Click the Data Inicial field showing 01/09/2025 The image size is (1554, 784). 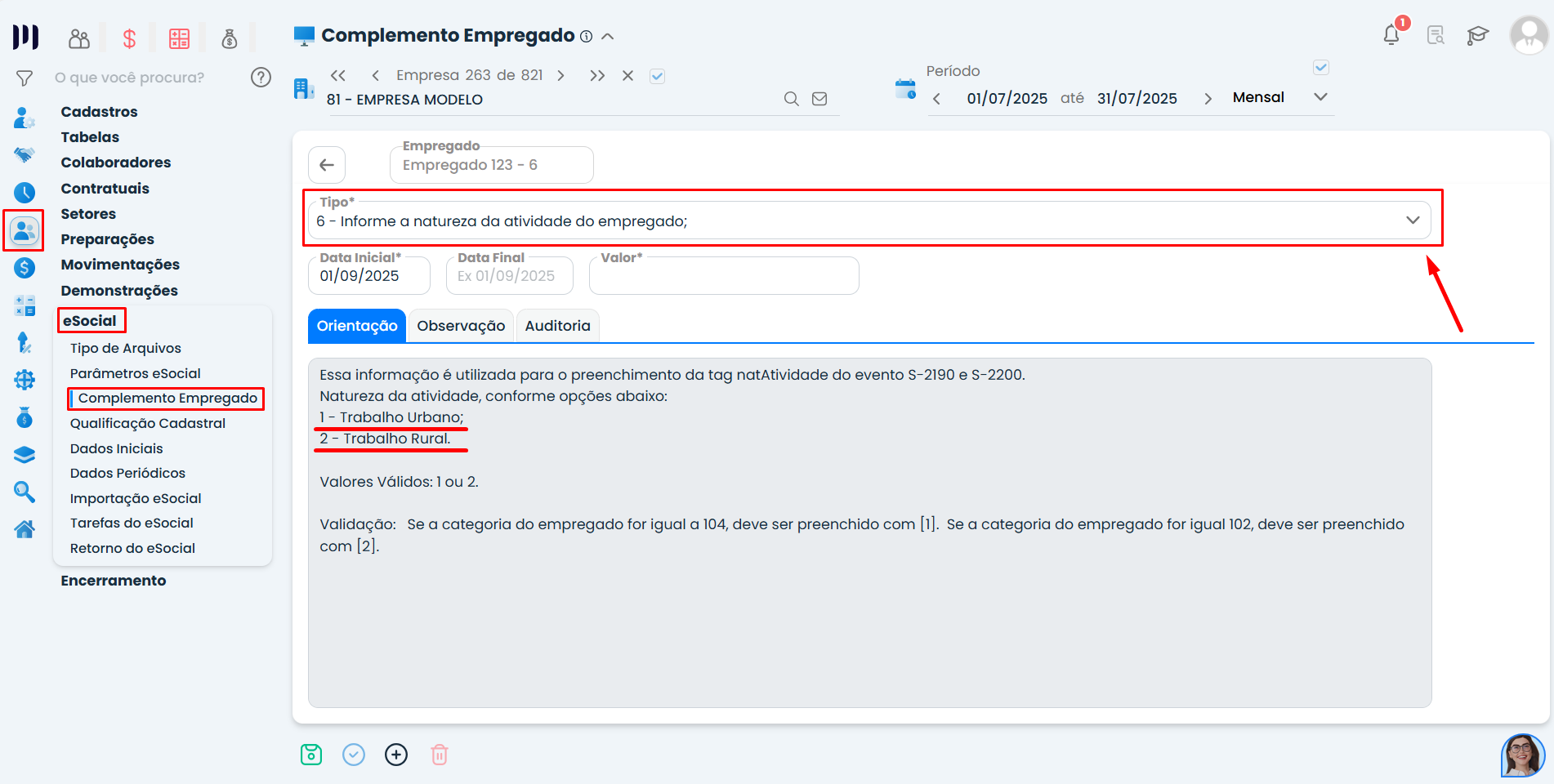pos(369,276)
